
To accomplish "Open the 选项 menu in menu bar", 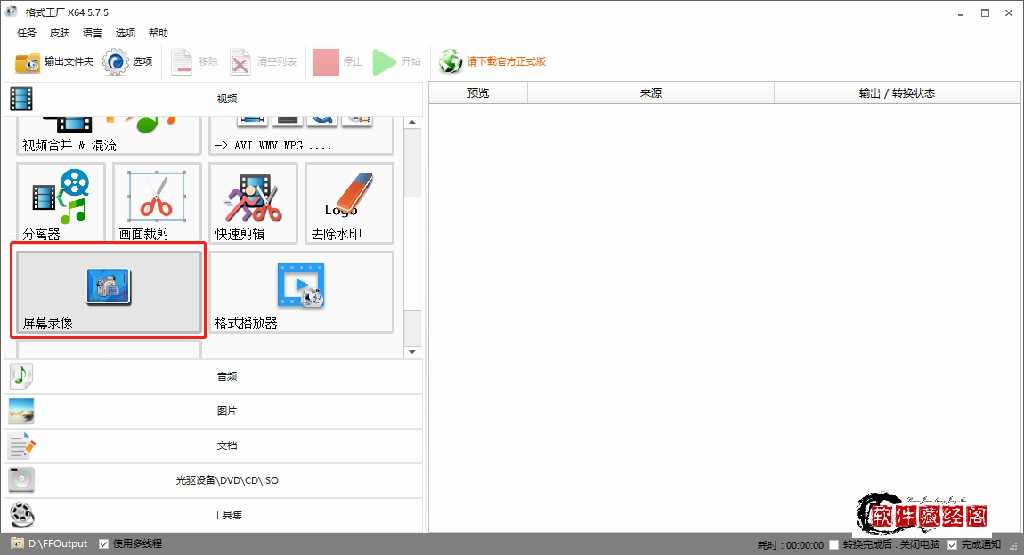I will point(125,33).
